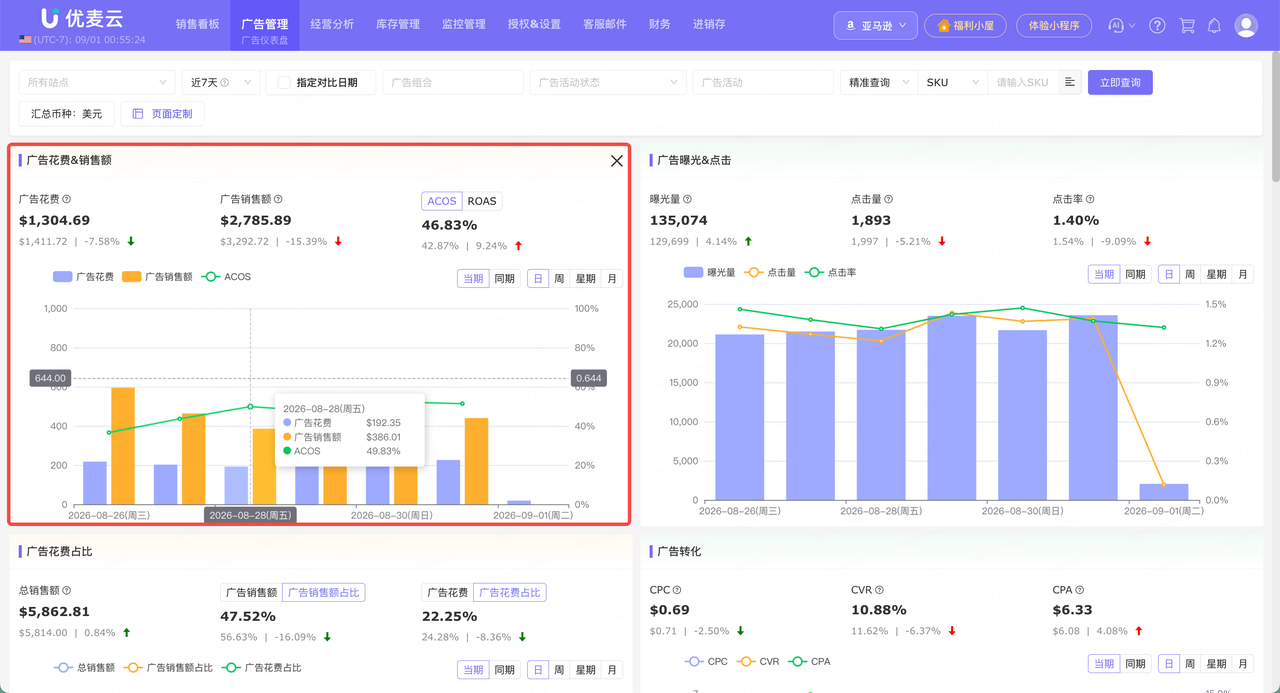
Task: Click help icon next to 点击量
Action: click(888, 199)
